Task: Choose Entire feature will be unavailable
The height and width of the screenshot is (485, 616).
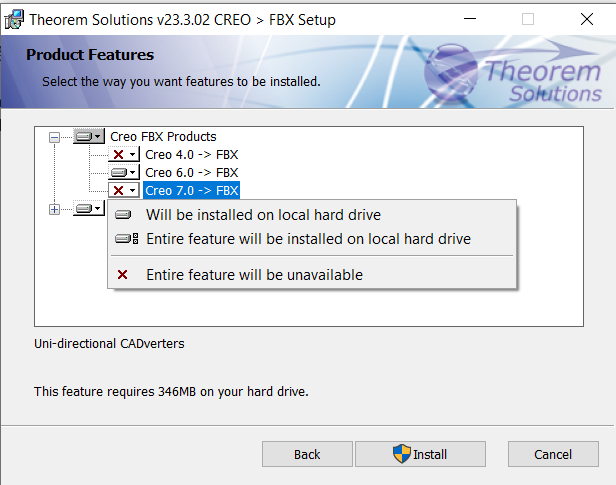Action: click(x=312, y=275)
